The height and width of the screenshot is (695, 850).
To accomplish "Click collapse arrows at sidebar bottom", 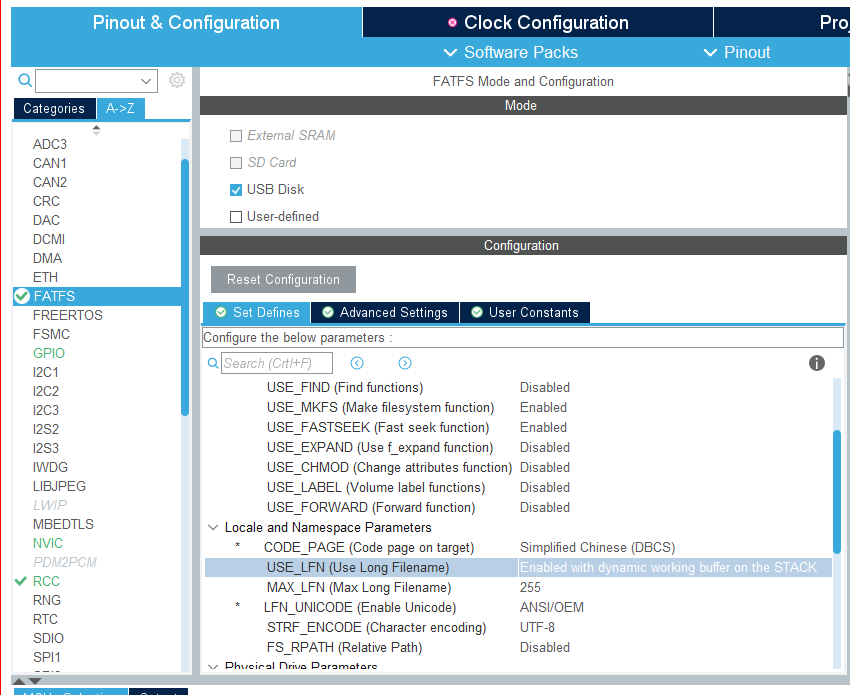I will point(27,681).
